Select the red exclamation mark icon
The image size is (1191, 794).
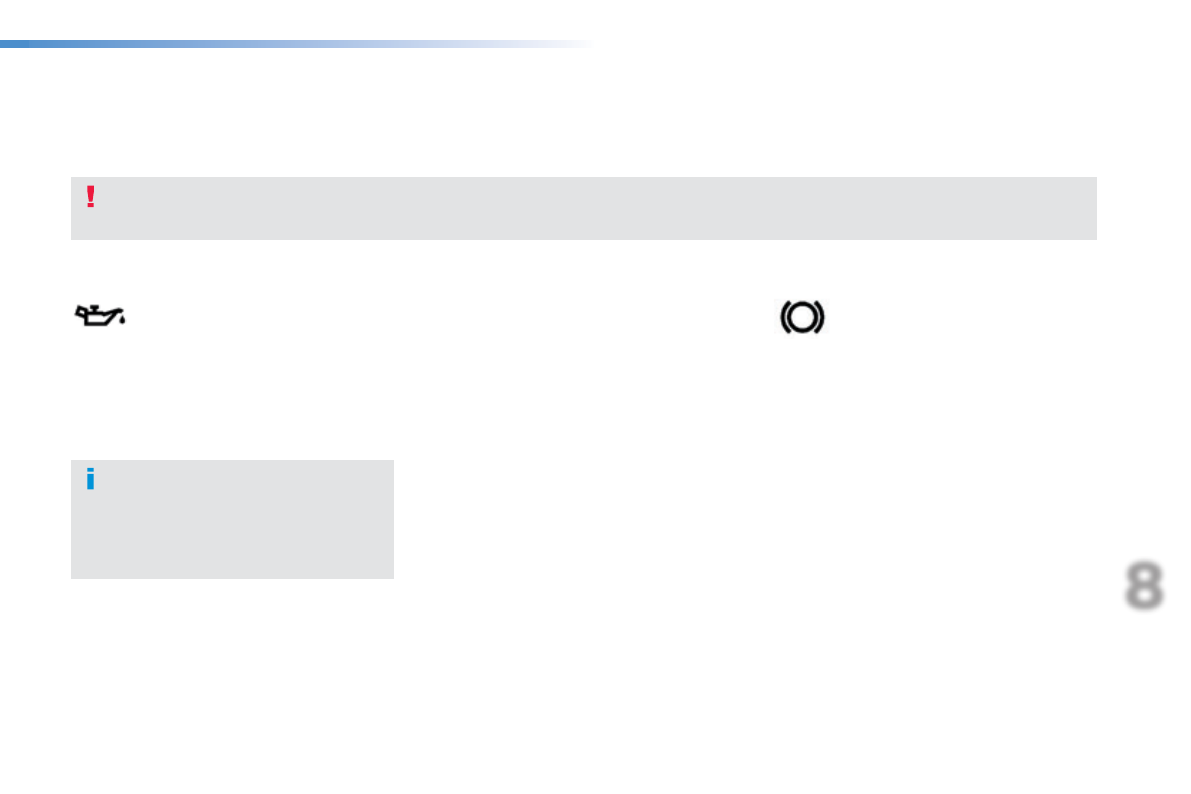90,197
